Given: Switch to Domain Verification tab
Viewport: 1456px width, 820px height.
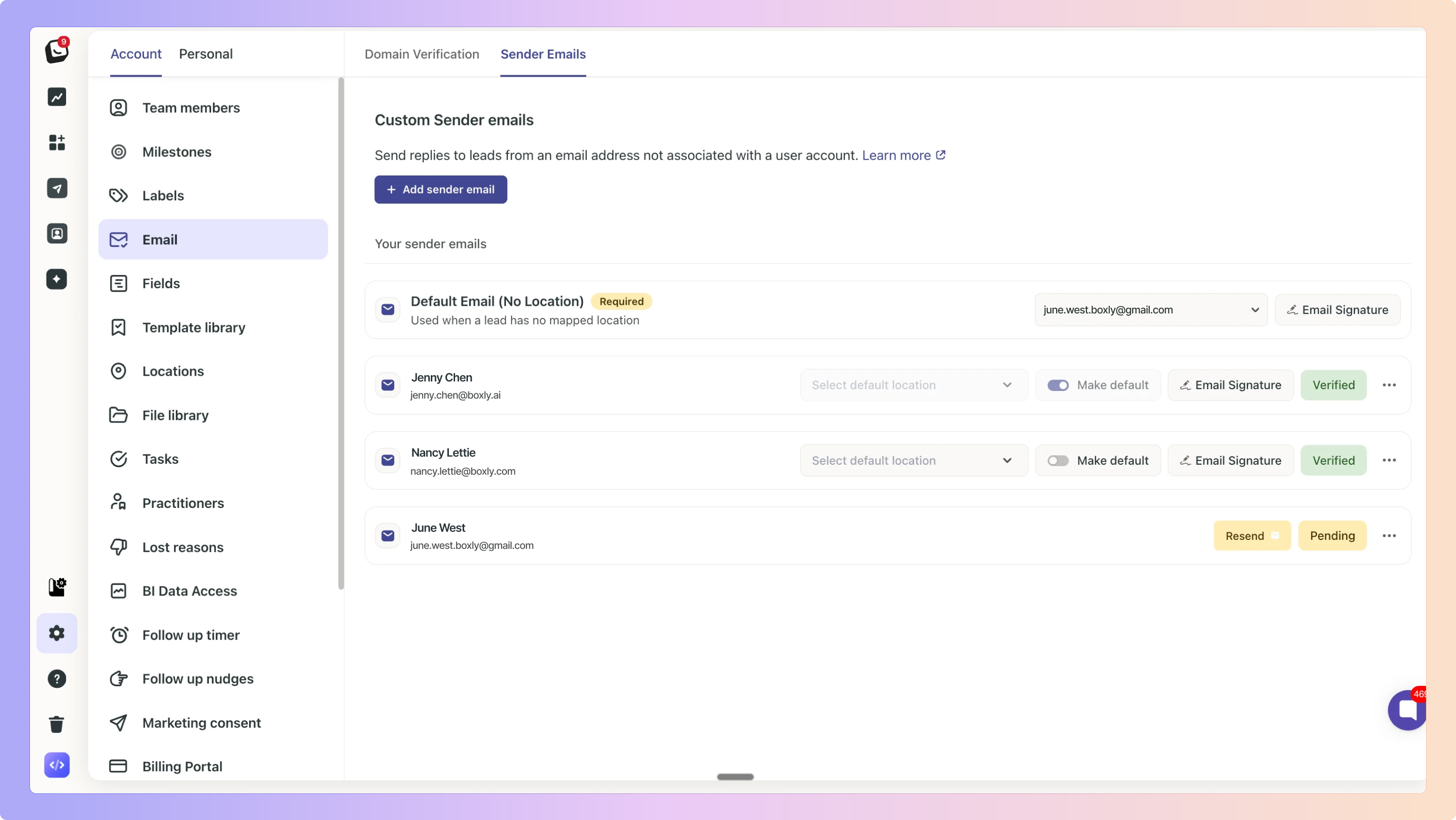Looking at the screenshot, I should pyautogui.click(x=422, y=54).
